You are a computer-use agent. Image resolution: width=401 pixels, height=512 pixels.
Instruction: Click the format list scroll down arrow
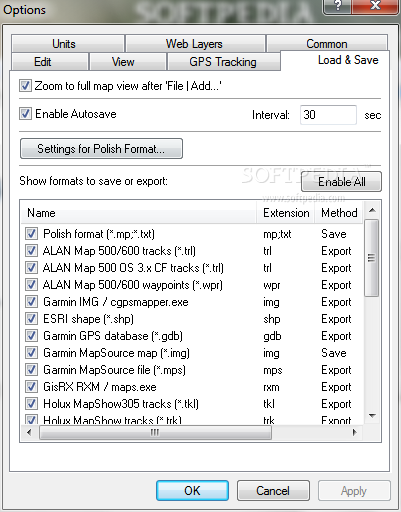click(372, 416)
